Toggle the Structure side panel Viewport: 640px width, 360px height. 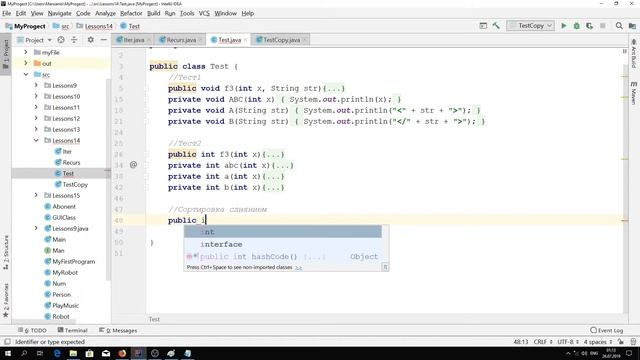tap(6, 252)
